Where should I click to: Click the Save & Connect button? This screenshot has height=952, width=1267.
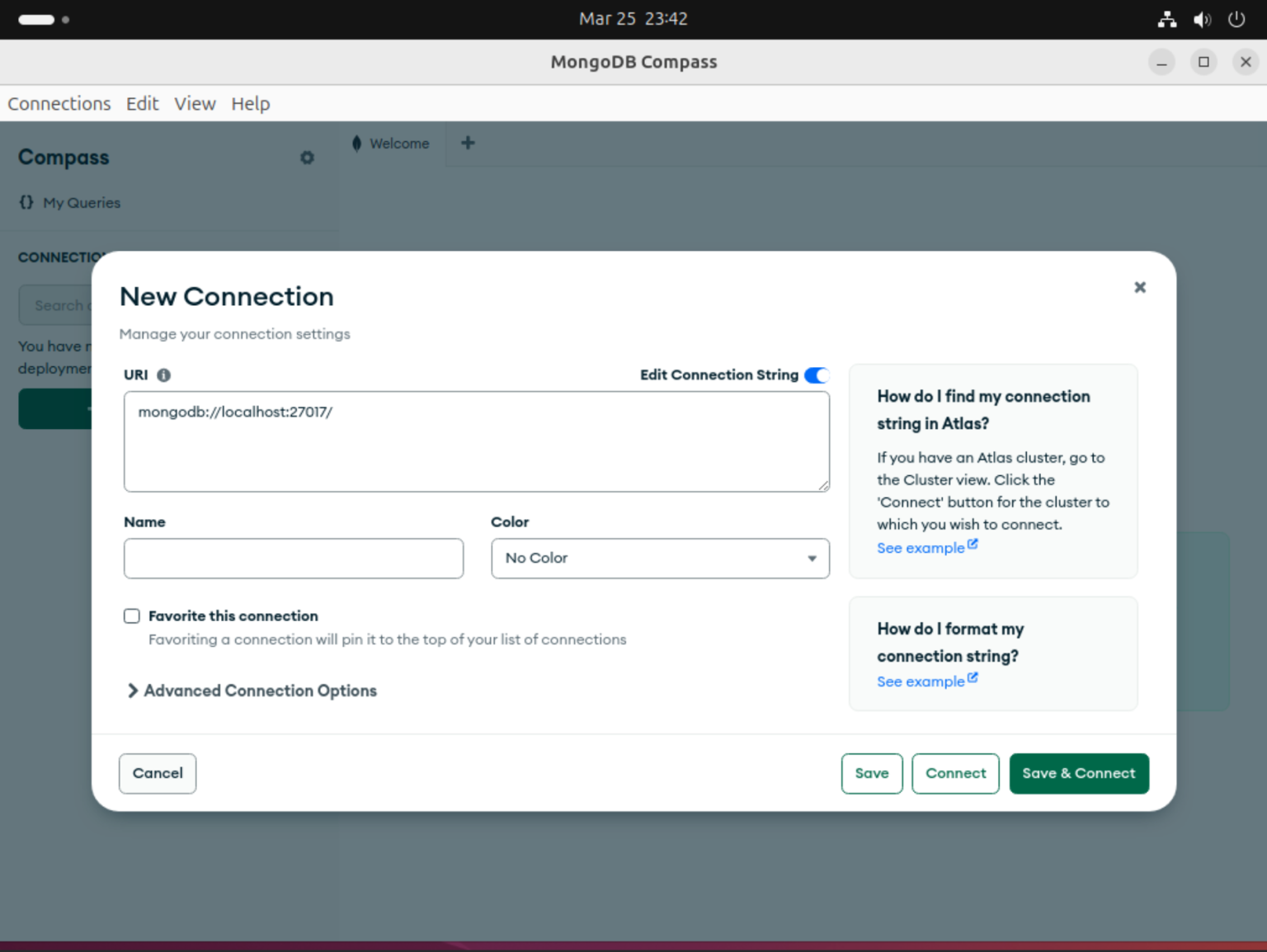(1079, 773)
